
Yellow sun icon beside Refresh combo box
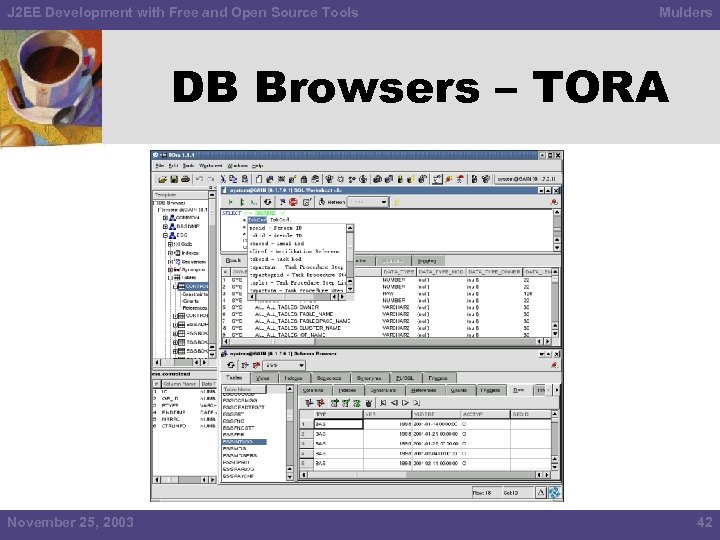396,202
